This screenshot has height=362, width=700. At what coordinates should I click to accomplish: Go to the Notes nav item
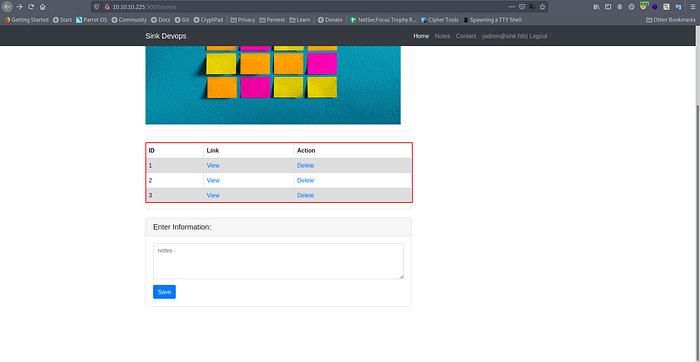442,36
